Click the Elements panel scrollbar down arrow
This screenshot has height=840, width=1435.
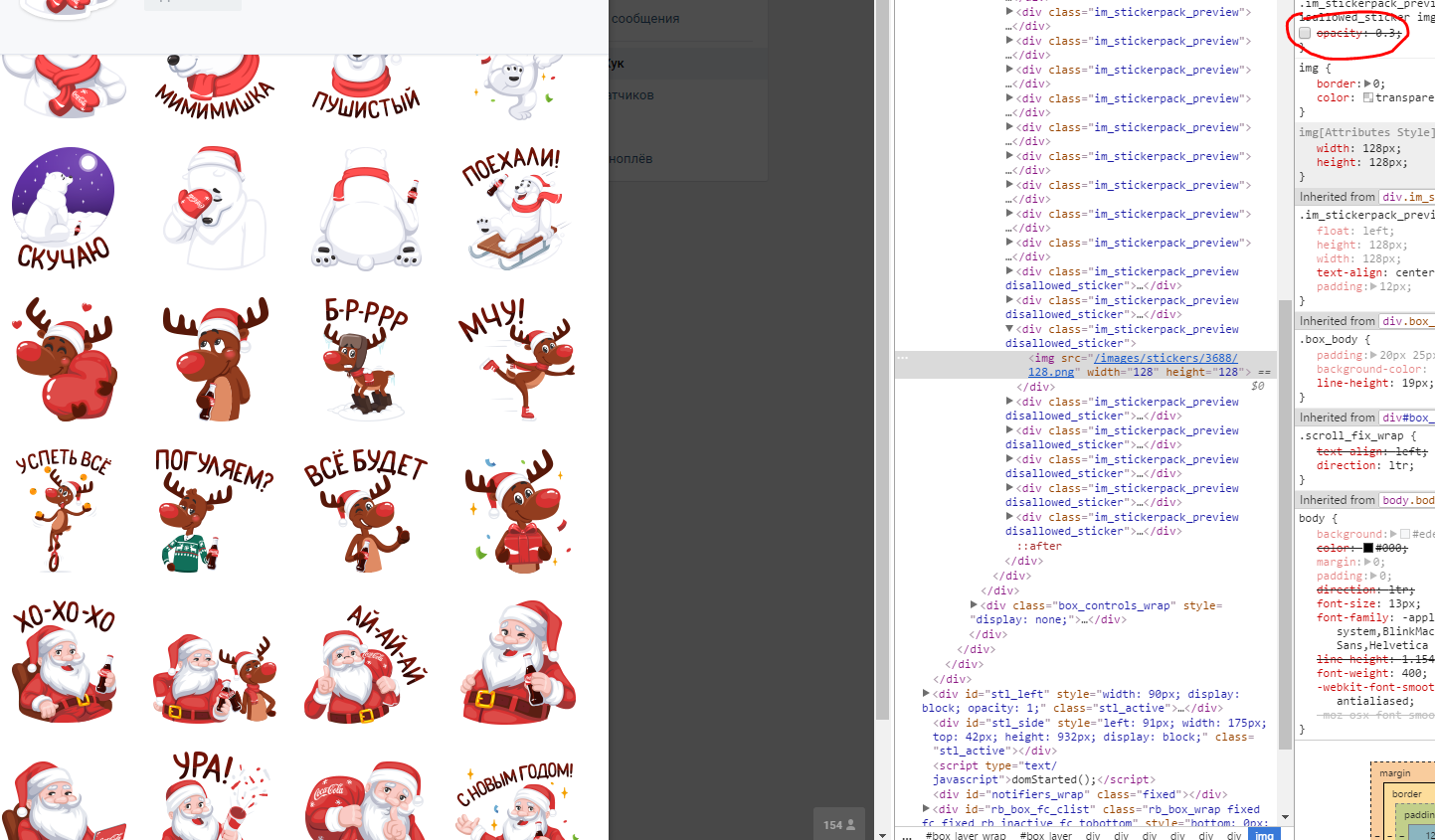click(x=1285, y=817)
